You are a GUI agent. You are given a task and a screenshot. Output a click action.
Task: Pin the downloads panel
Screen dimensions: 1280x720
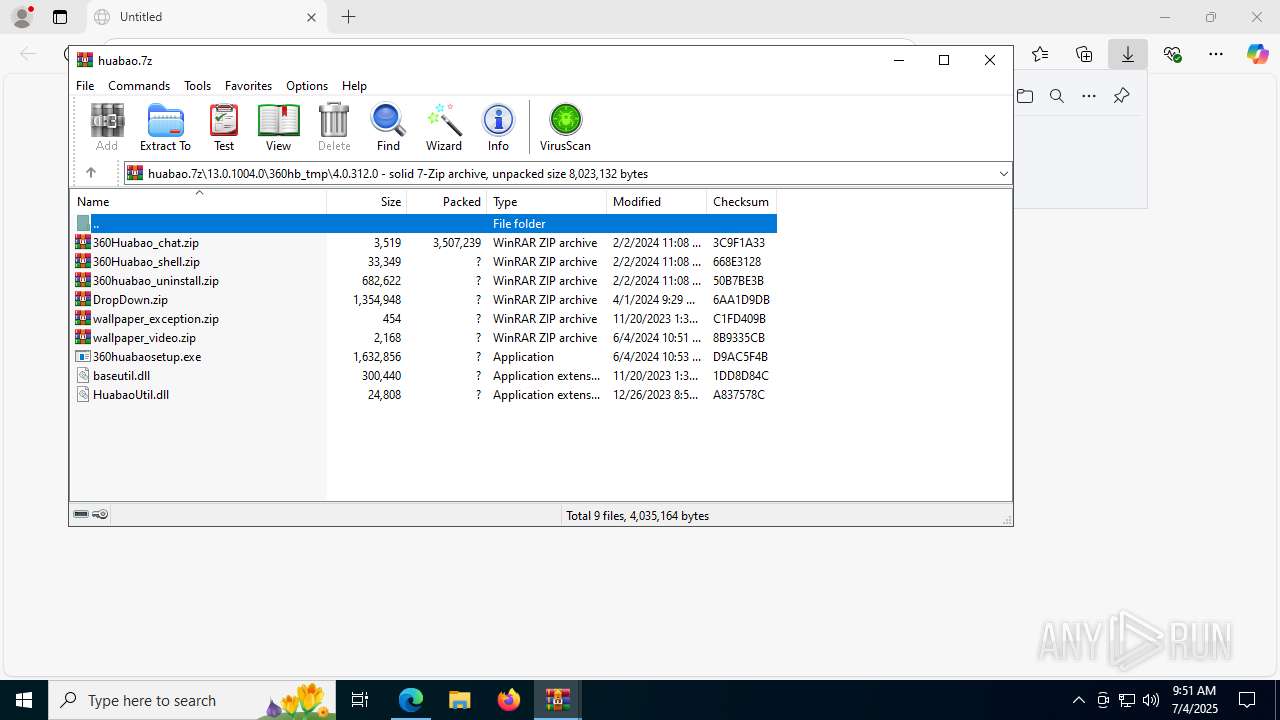(x=1121, y=96)
